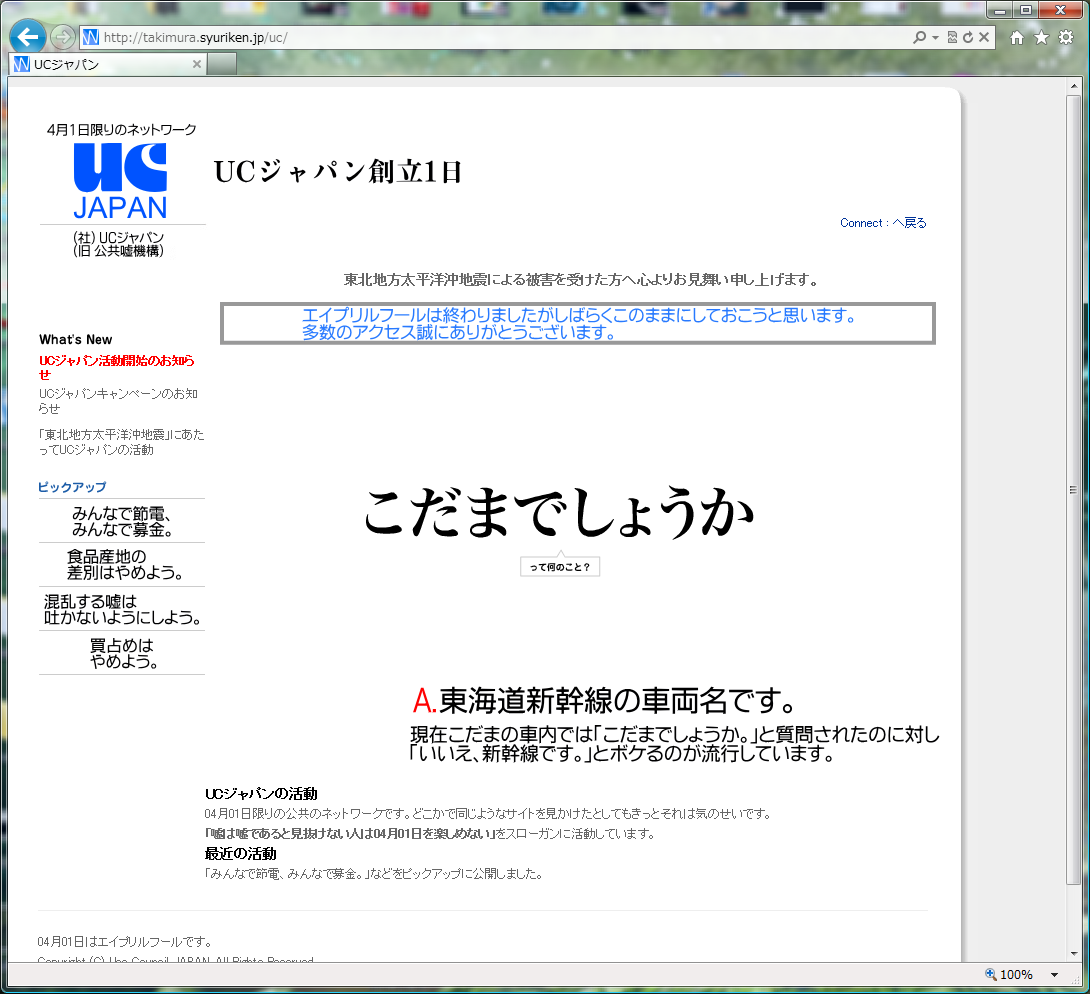Click the UC JAPAN logo image

[x=120, y=181]
